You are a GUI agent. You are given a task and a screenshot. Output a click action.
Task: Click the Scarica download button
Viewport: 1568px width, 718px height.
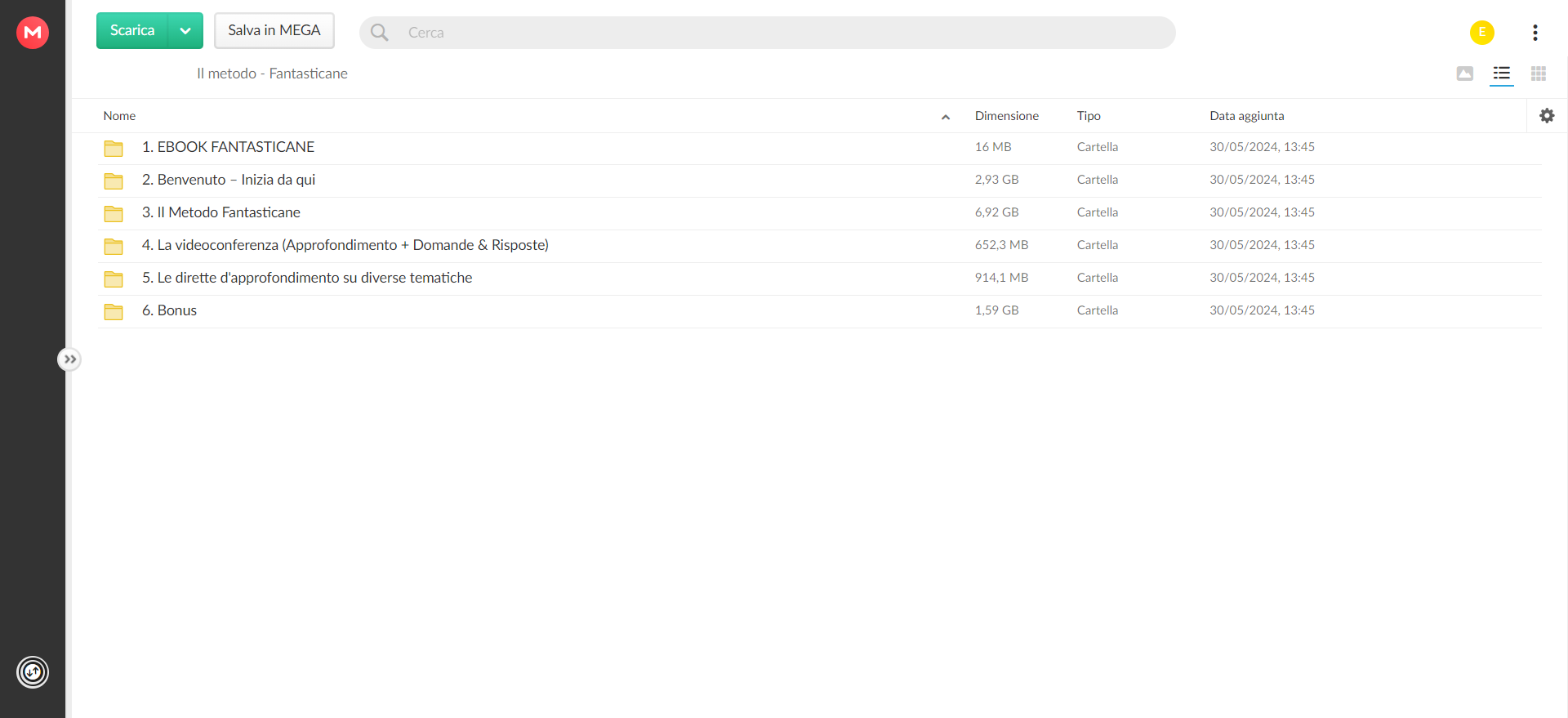click(132, 31)
